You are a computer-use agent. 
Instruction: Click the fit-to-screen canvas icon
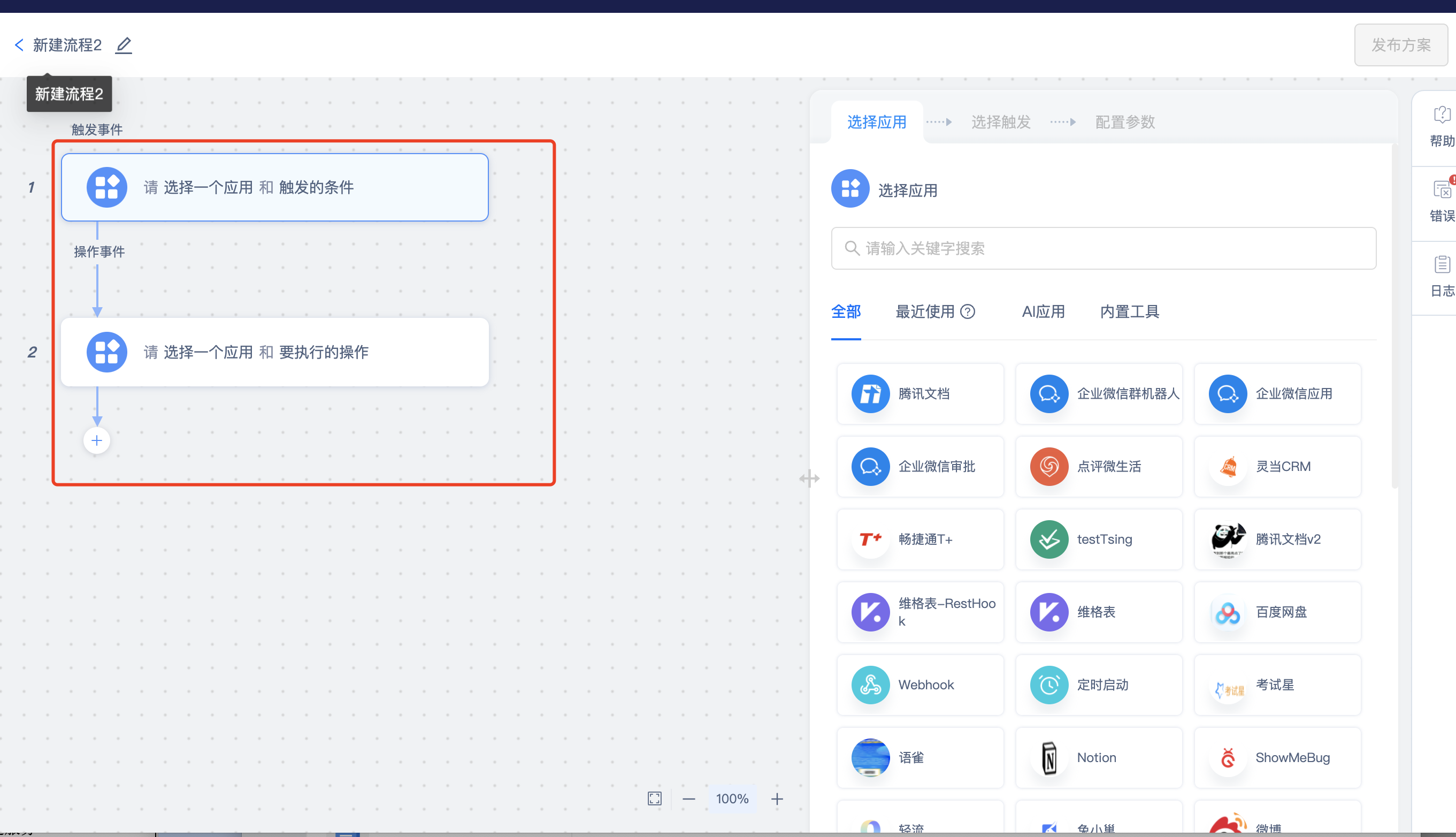[655, 799]
